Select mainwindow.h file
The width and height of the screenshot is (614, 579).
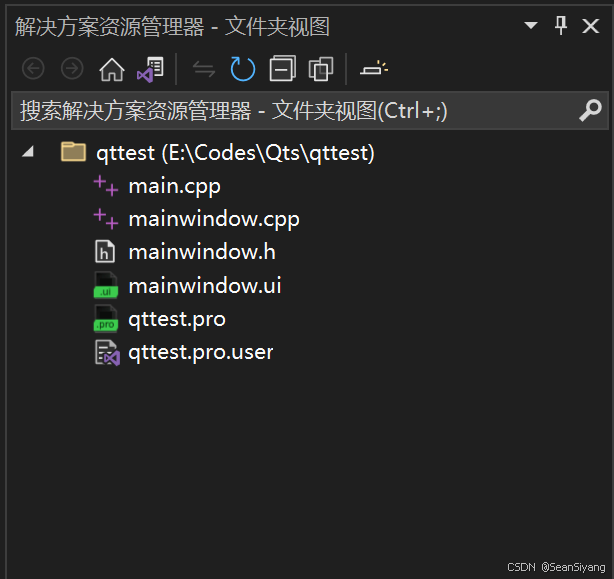click(202, 252)
